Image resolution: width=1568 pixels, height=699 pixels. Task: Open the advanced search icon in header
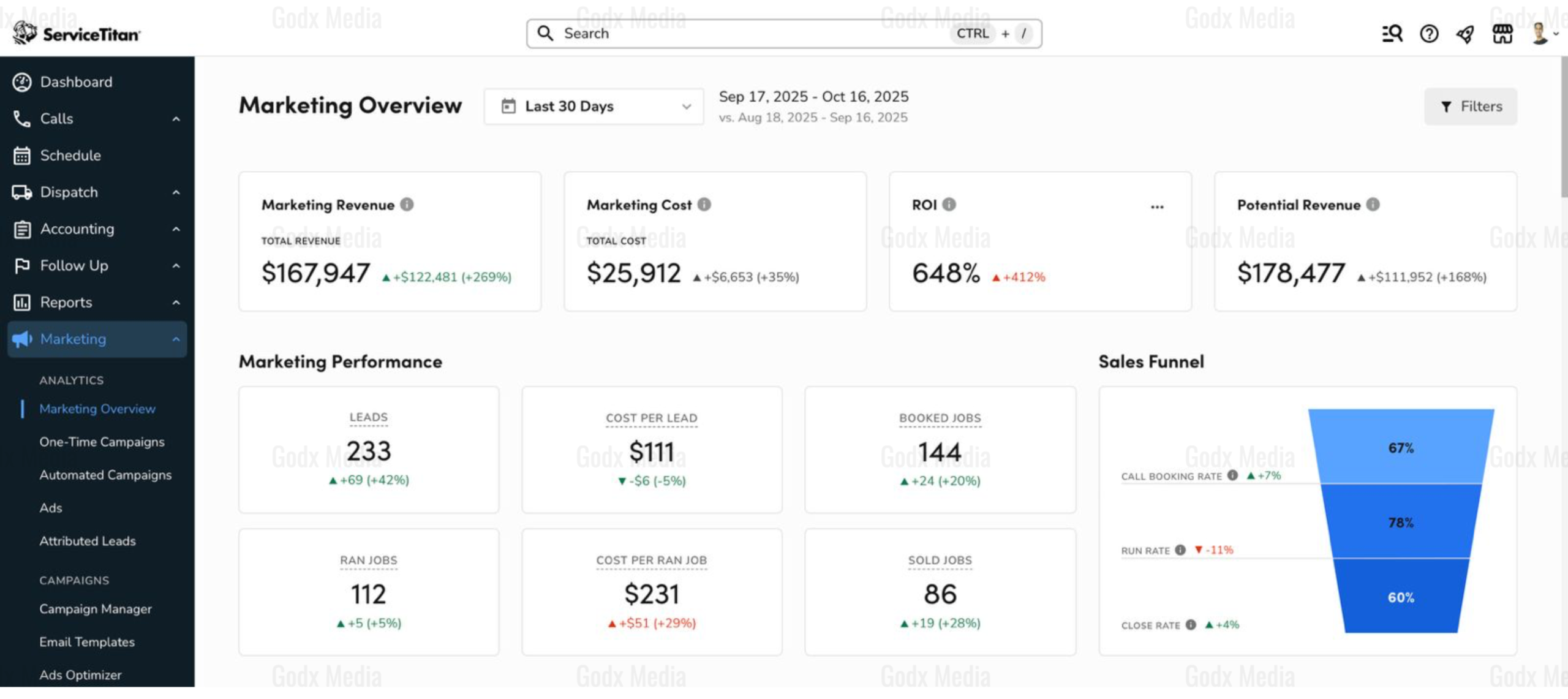tap(1392, 34)
